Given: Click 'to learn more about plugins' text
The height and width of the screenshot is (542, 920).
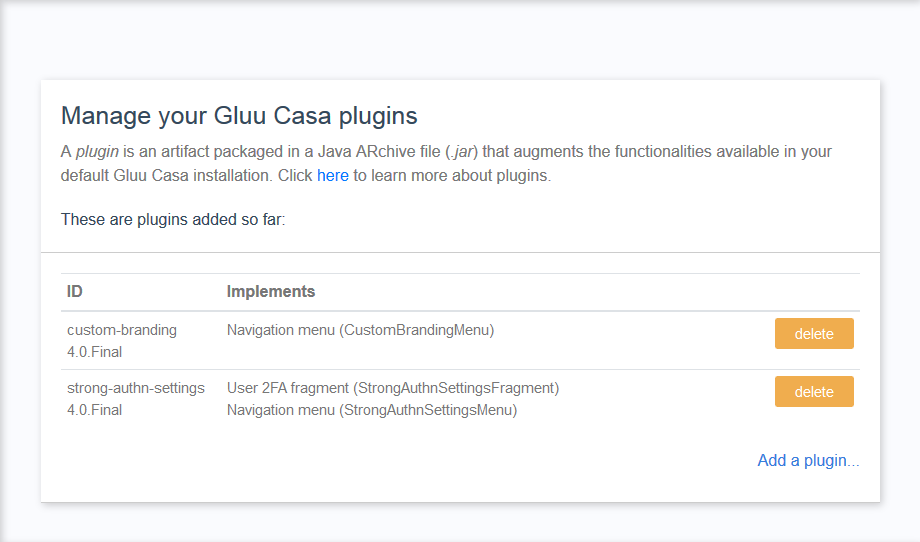Looking at the screenshot, I should 452,176.
